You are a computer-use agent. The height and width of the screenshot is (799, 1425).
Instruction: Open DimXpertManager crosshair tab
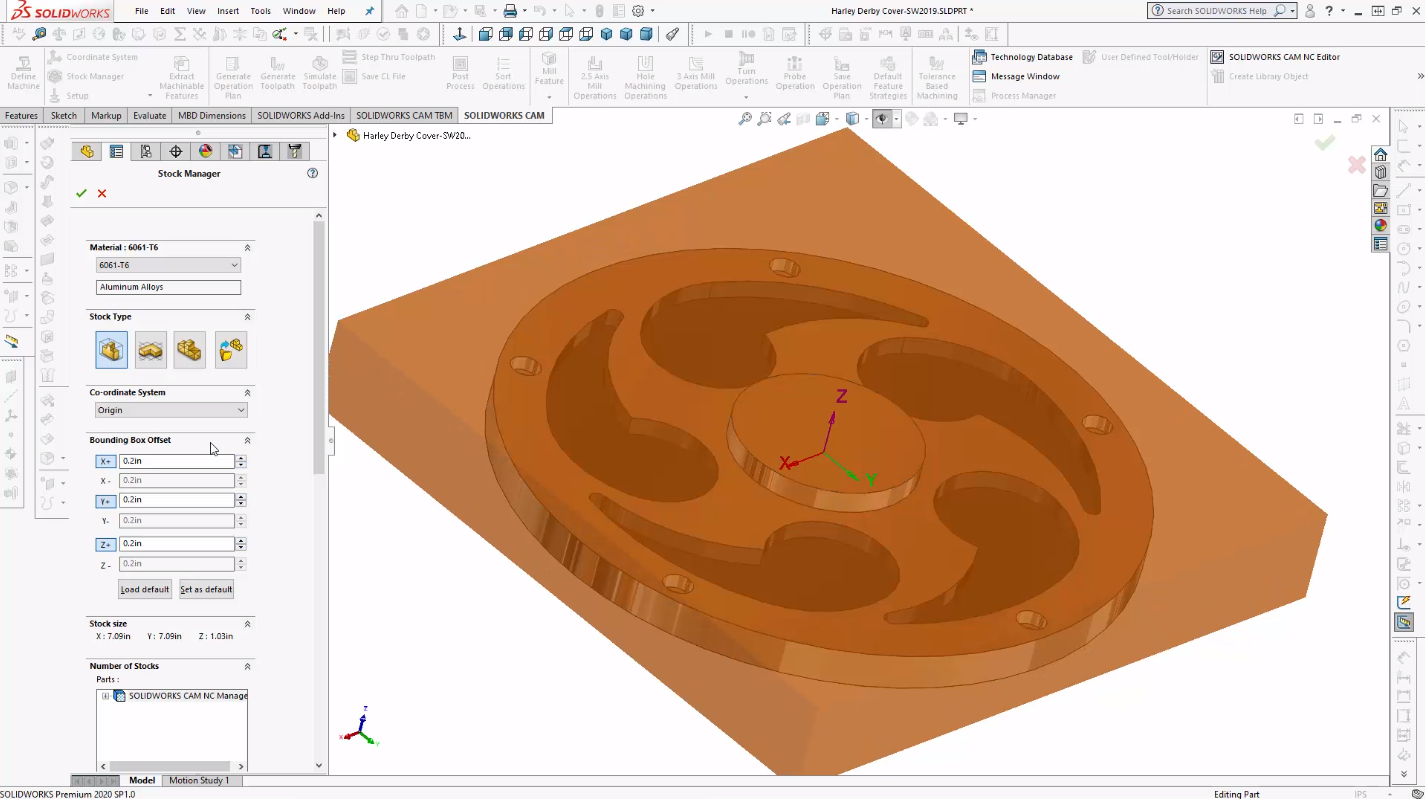[176, 151]
